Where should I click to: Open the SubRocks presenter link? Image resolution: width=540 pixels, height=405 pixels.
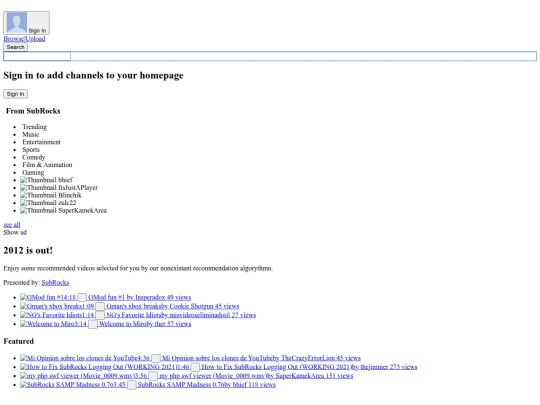(55, 282)
